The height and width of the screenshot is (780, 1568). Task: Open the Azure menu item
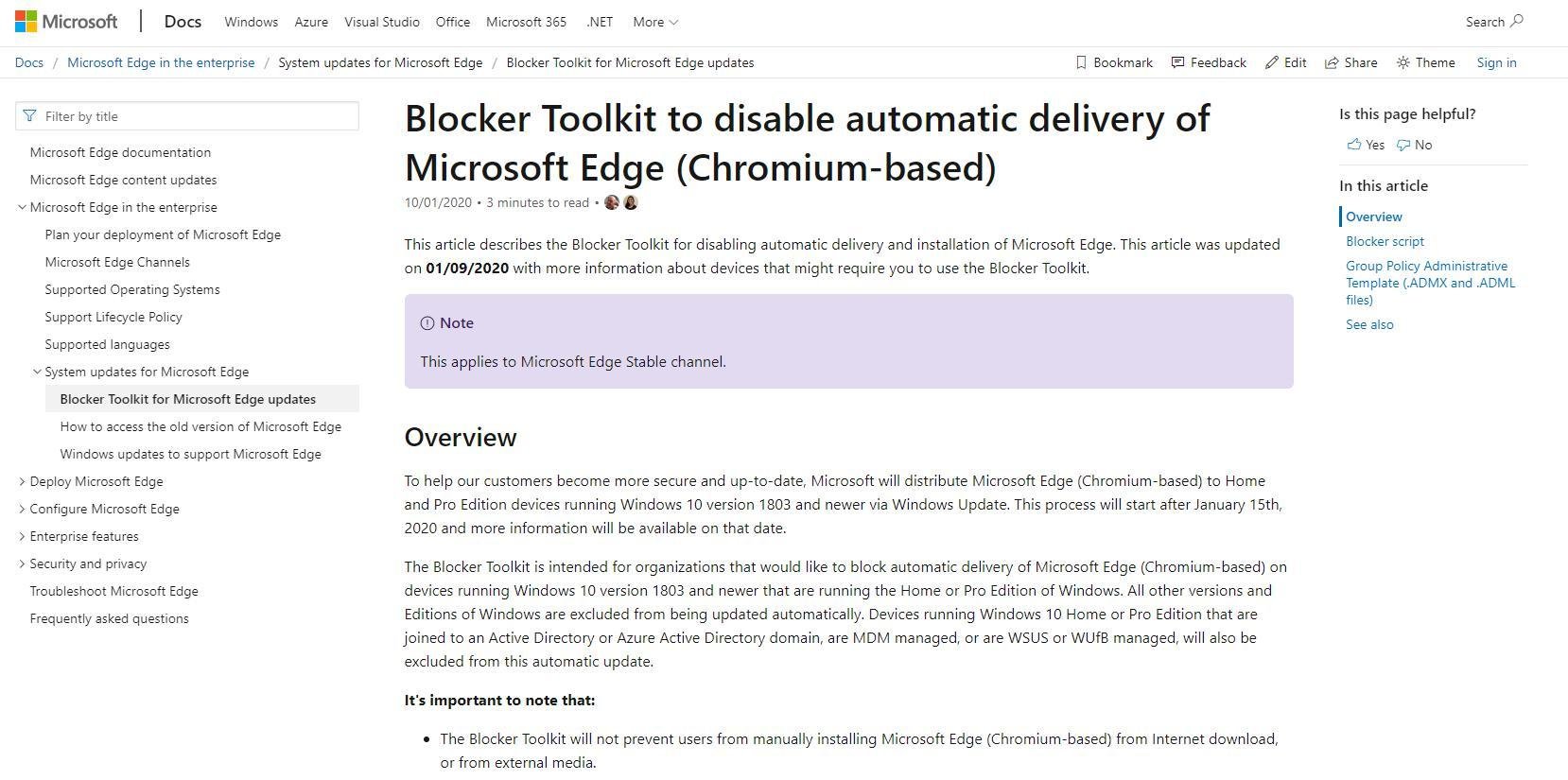click(x=311, y=22)
